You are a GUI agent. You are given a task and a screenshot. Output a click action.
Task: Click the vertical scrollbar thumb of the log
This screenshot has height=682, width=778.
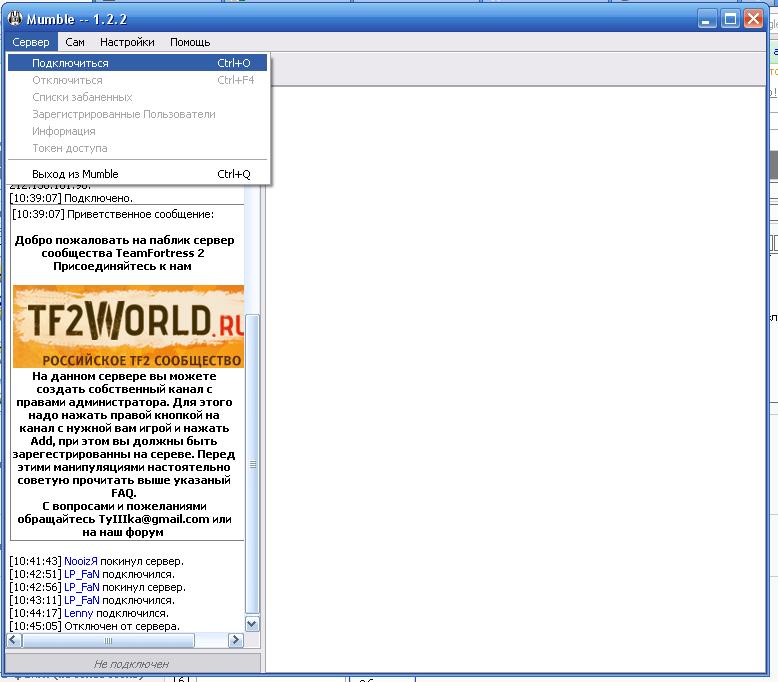coord(252,464)
